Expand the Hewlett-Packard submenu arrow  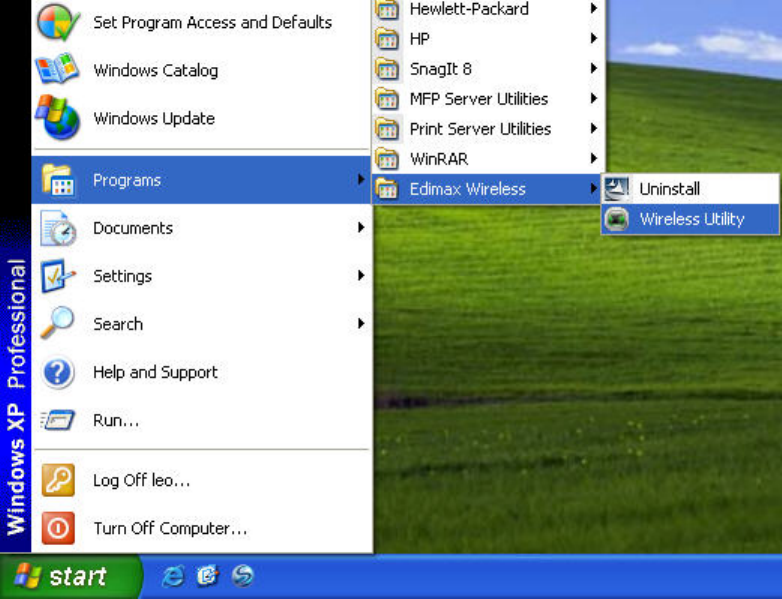click(x=593, y=8)
